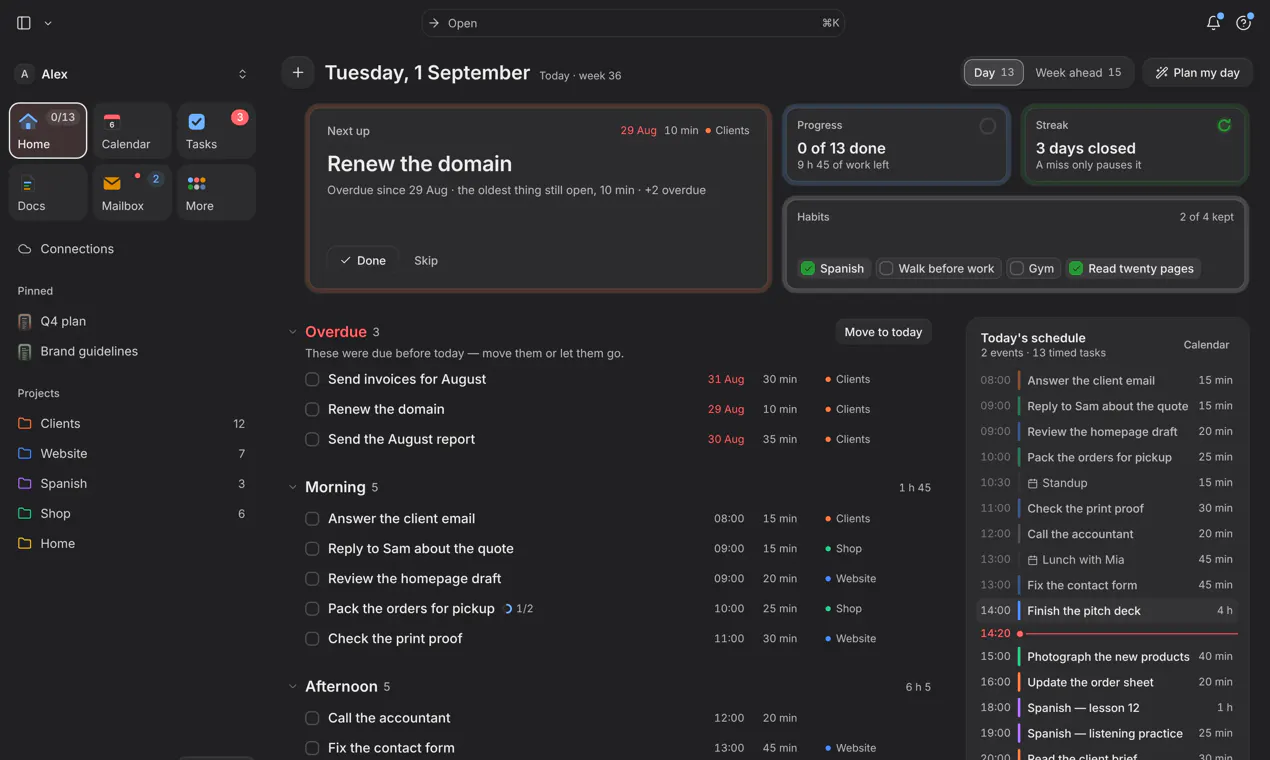Open the notifications bell
Image resolution: width=1270 pixels, height=760 pixels.
[x=1213, y=22]
